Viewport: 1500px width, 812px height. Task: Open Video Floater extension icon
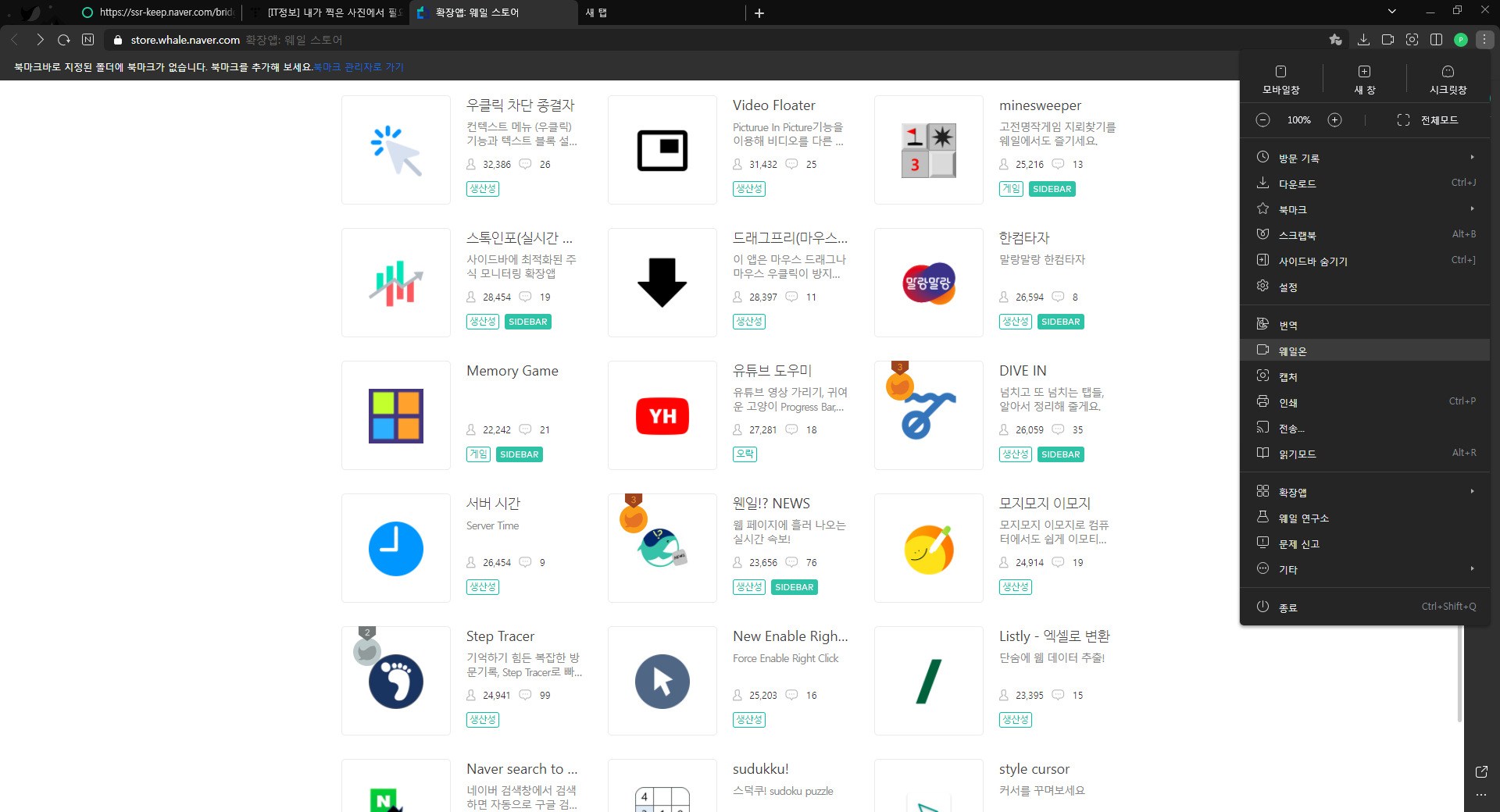pyautogui.click(x=662, y=150)
